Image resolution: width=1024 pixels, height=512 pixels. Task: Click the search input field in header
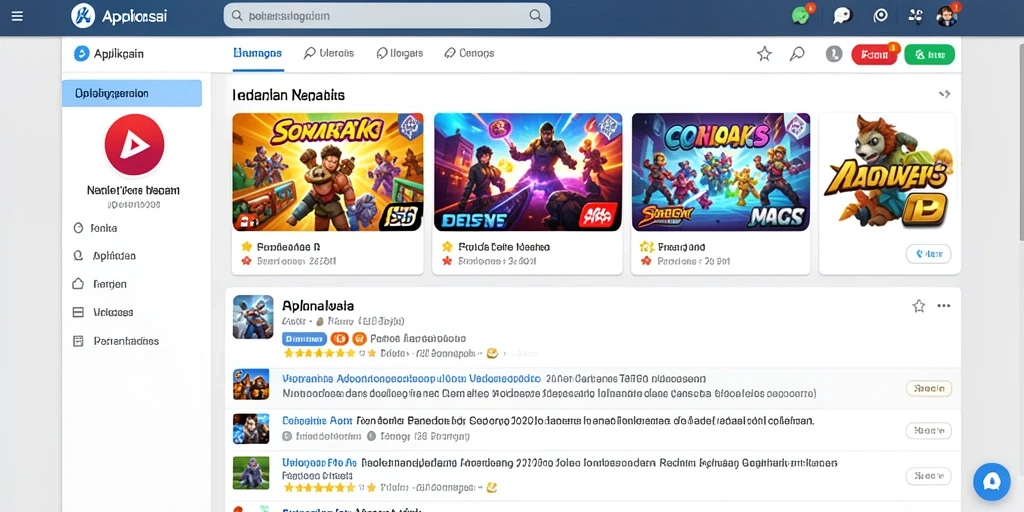coord(387,16)
